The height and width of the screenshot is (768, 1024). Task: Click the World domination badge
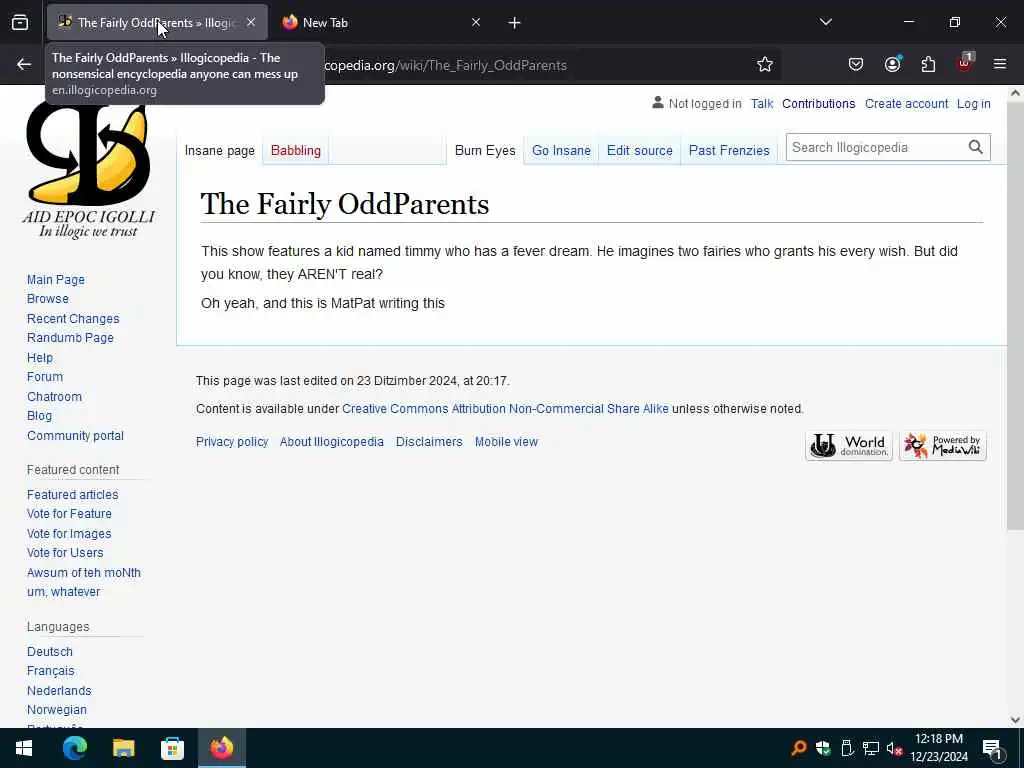click(x=848, y=446)
